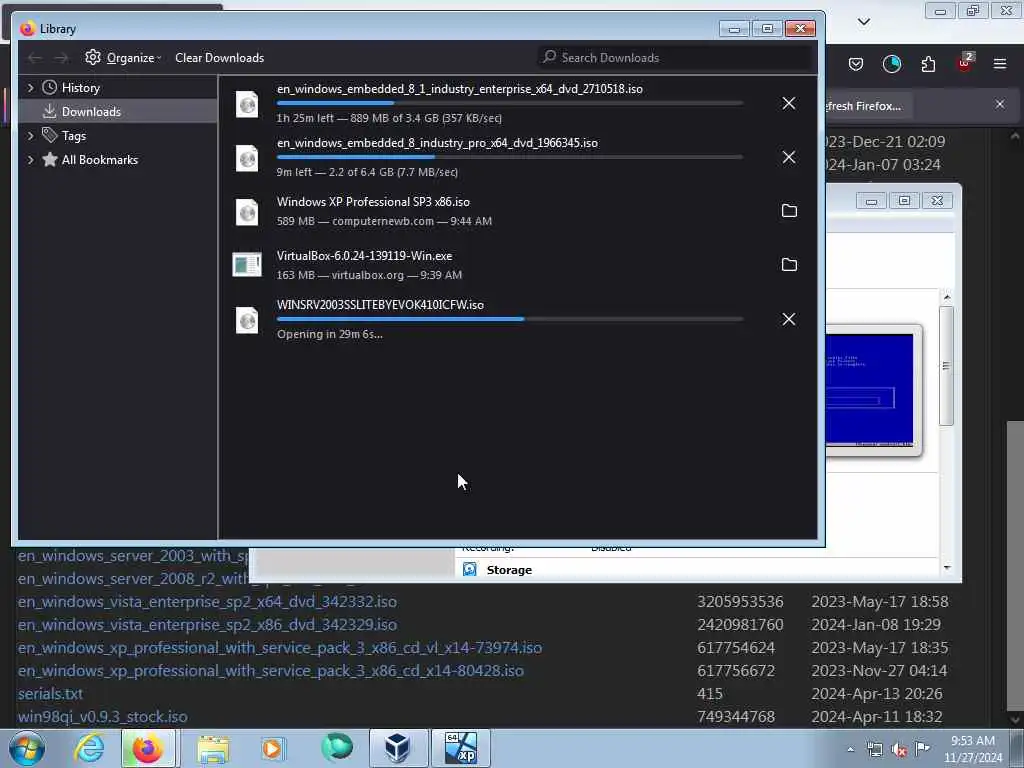The image size is (1024, 768).
Task: Click the VirtualBox installer file icon
Action: point(247,264)
